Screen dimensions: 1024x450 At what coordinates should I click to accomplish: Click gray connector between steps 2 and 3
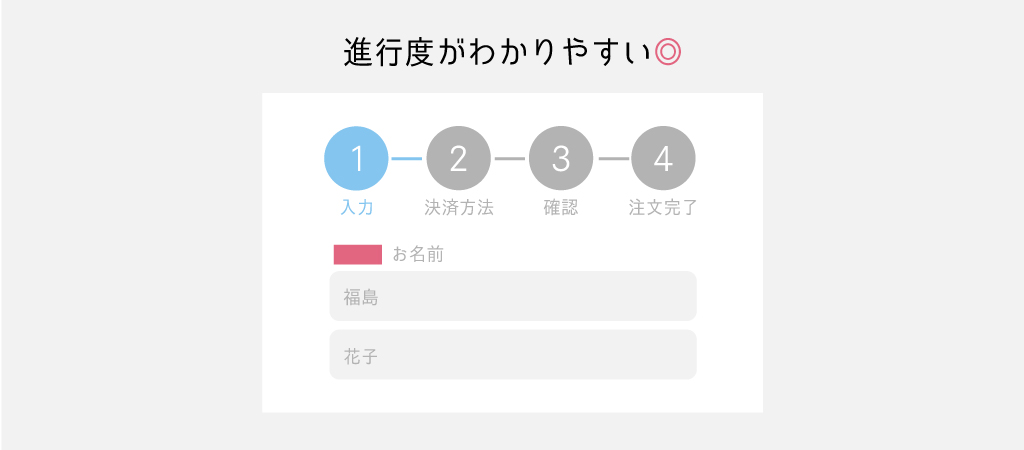(x=509, y=159)
